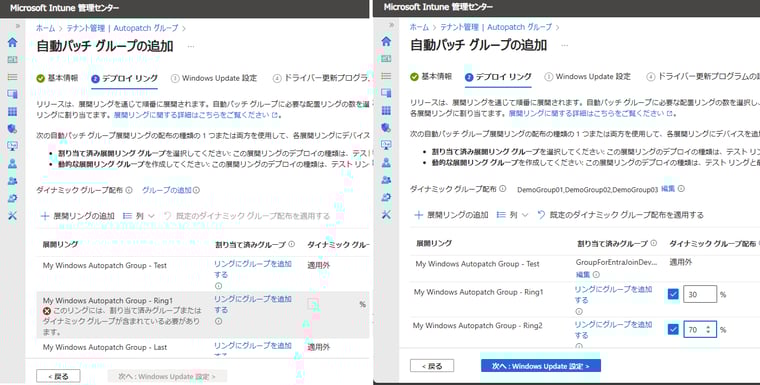Click 展開リングの追加 in left window
Viewport: 760px width, 385px height.
click(x=78, y=216)
